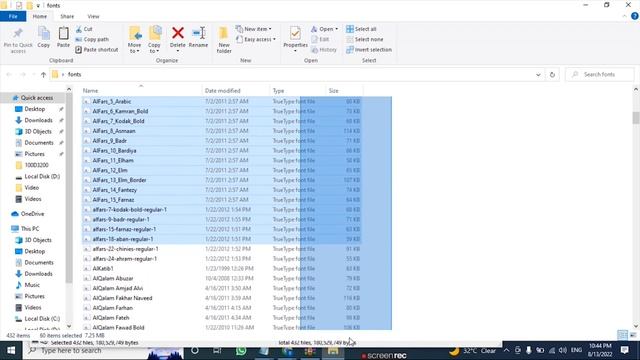The image size is (640, 360).
Task: Click Copy path in Clipboard group
Action: (92, 40)
